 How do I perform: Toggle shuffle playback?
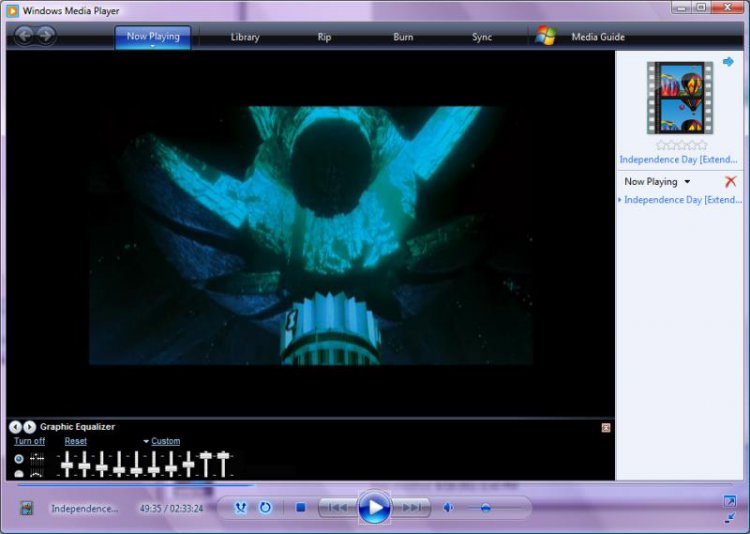[241, 507]
